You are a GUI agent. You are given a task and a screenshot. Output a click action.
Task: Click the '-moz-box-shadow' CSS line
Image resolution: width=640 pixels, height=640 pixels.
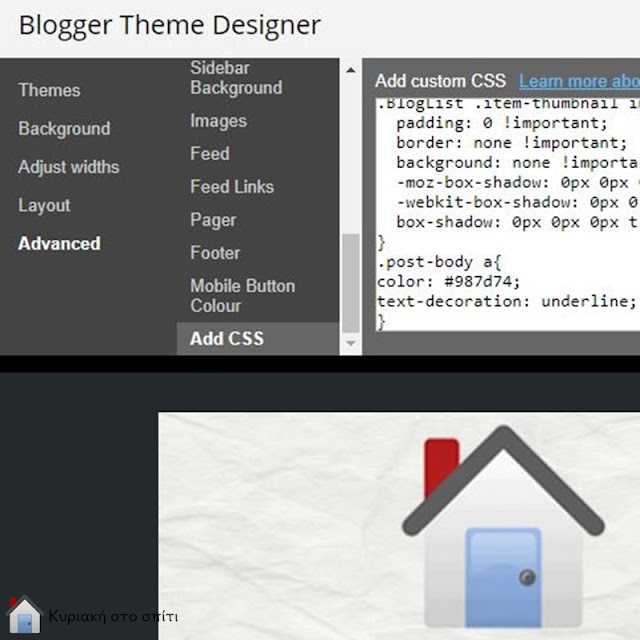coord(518,182)
